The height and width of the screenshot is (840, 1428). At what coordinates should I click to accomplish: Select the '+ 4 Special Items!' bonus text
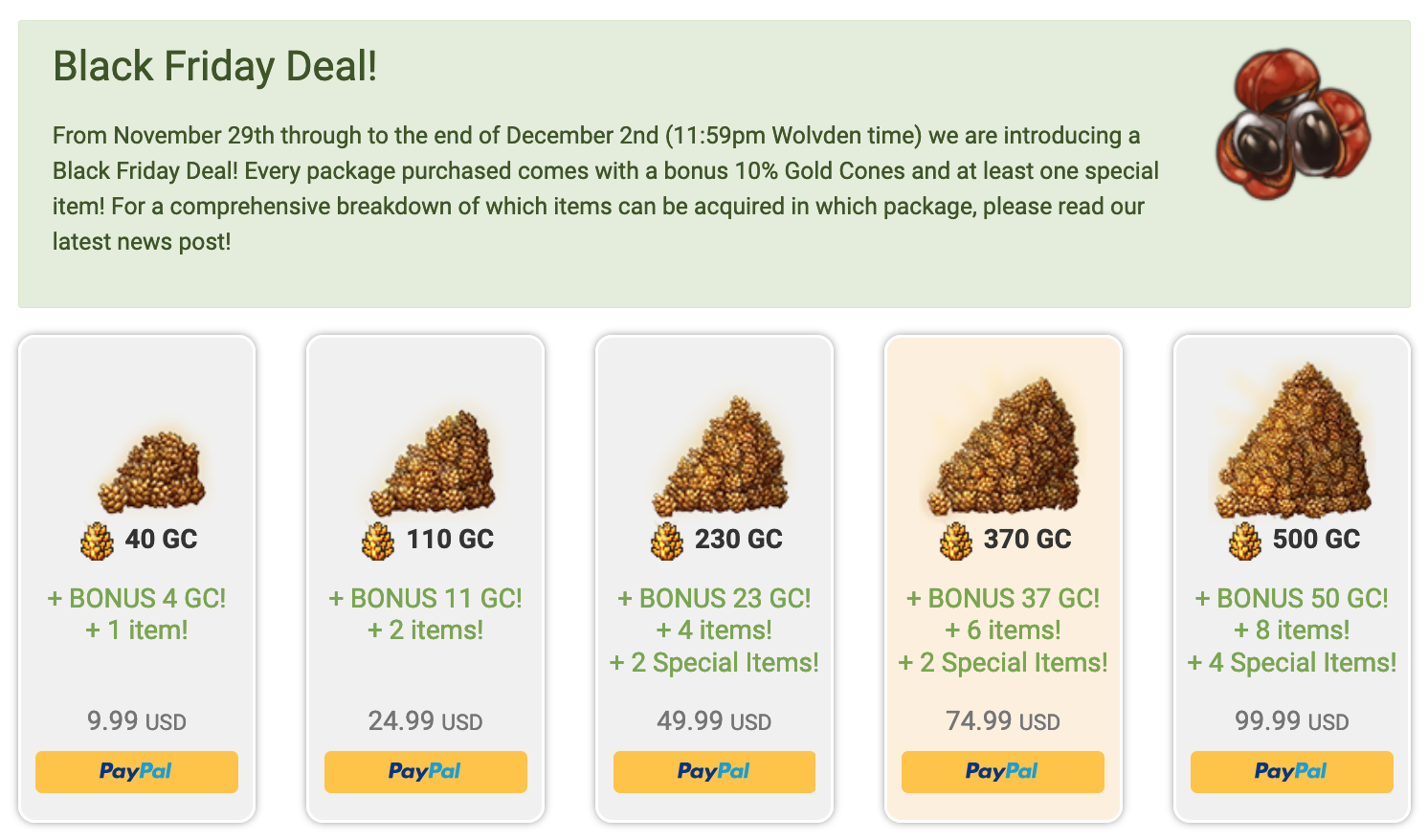1292,662
